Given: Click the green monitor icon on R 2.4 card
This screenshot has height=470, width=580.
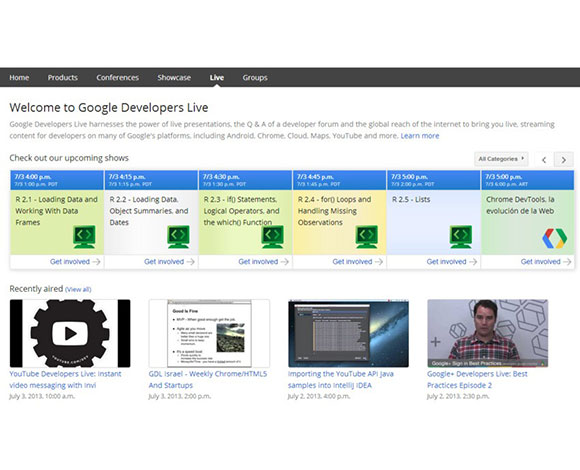Looking at the screenshot, I should (367, 237).
